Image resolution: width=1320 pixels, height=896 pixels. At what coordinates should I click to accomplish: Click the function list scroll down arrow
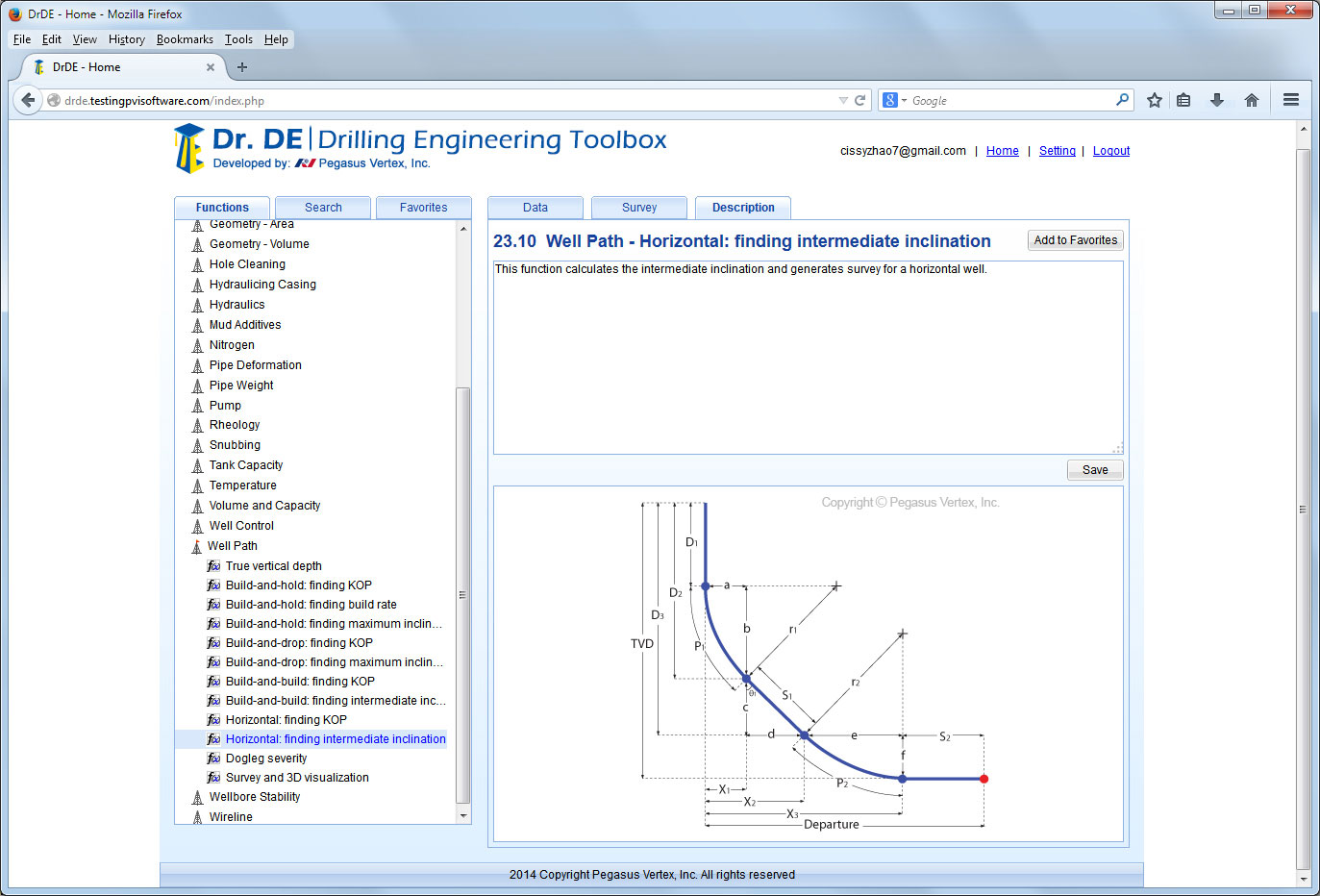point(463,816)
